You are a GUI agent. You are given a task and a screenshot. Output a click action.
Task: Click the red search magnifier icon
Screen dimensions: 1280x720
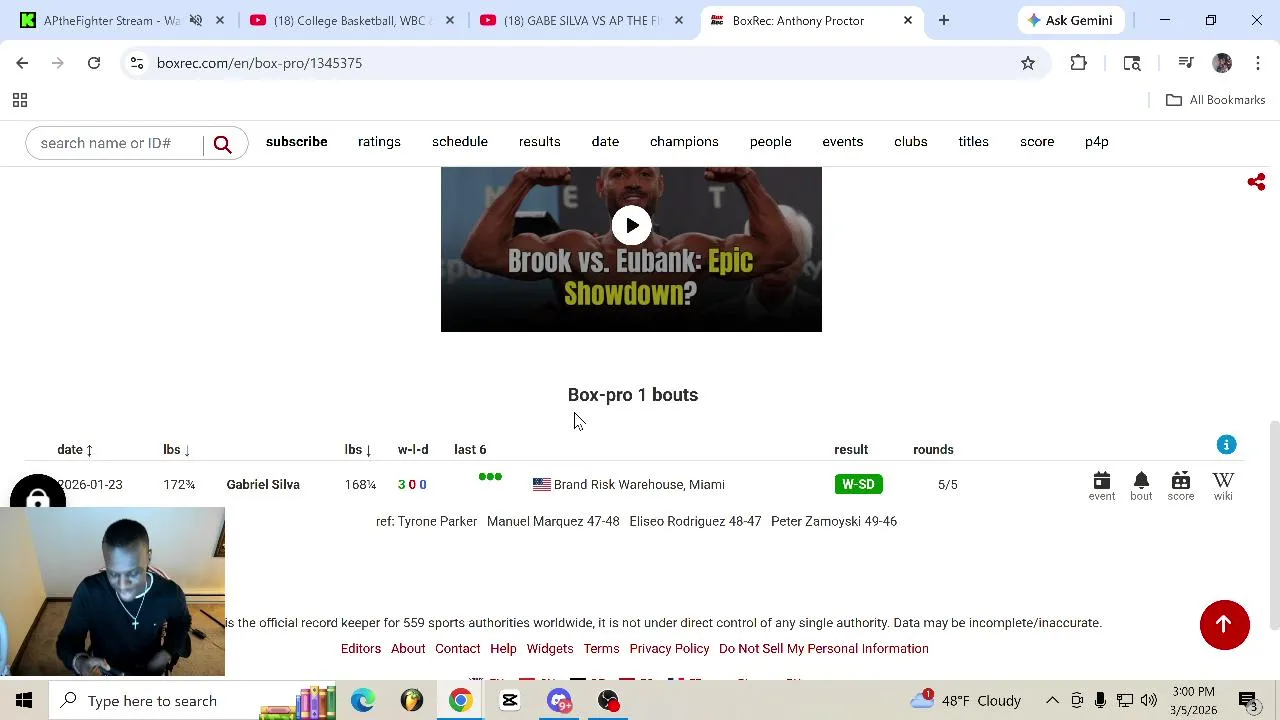(223, 144)
